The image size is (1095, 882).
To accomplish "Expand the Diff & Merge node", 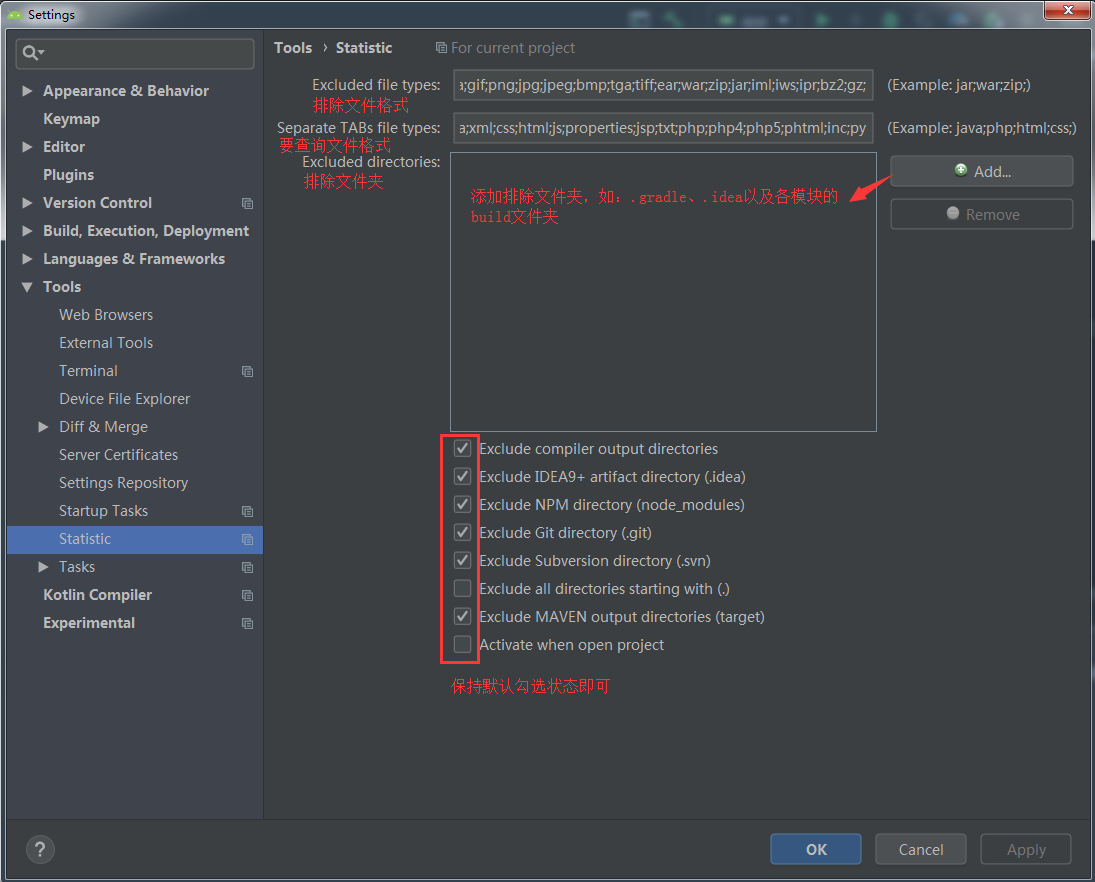I will tap(43, 426).
